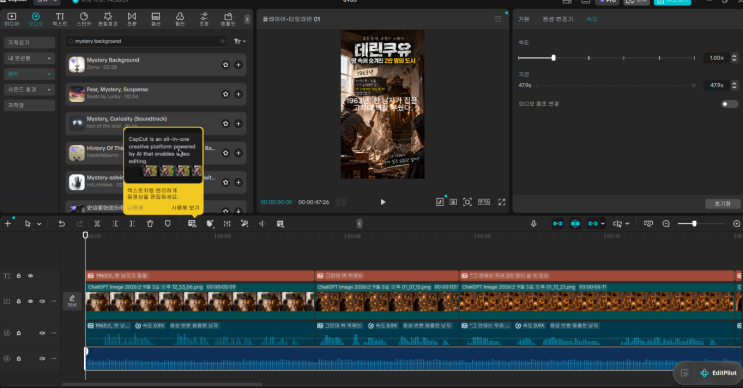
Task: Adjust the timeline zoom slider
Action: [x=694, y=224]
